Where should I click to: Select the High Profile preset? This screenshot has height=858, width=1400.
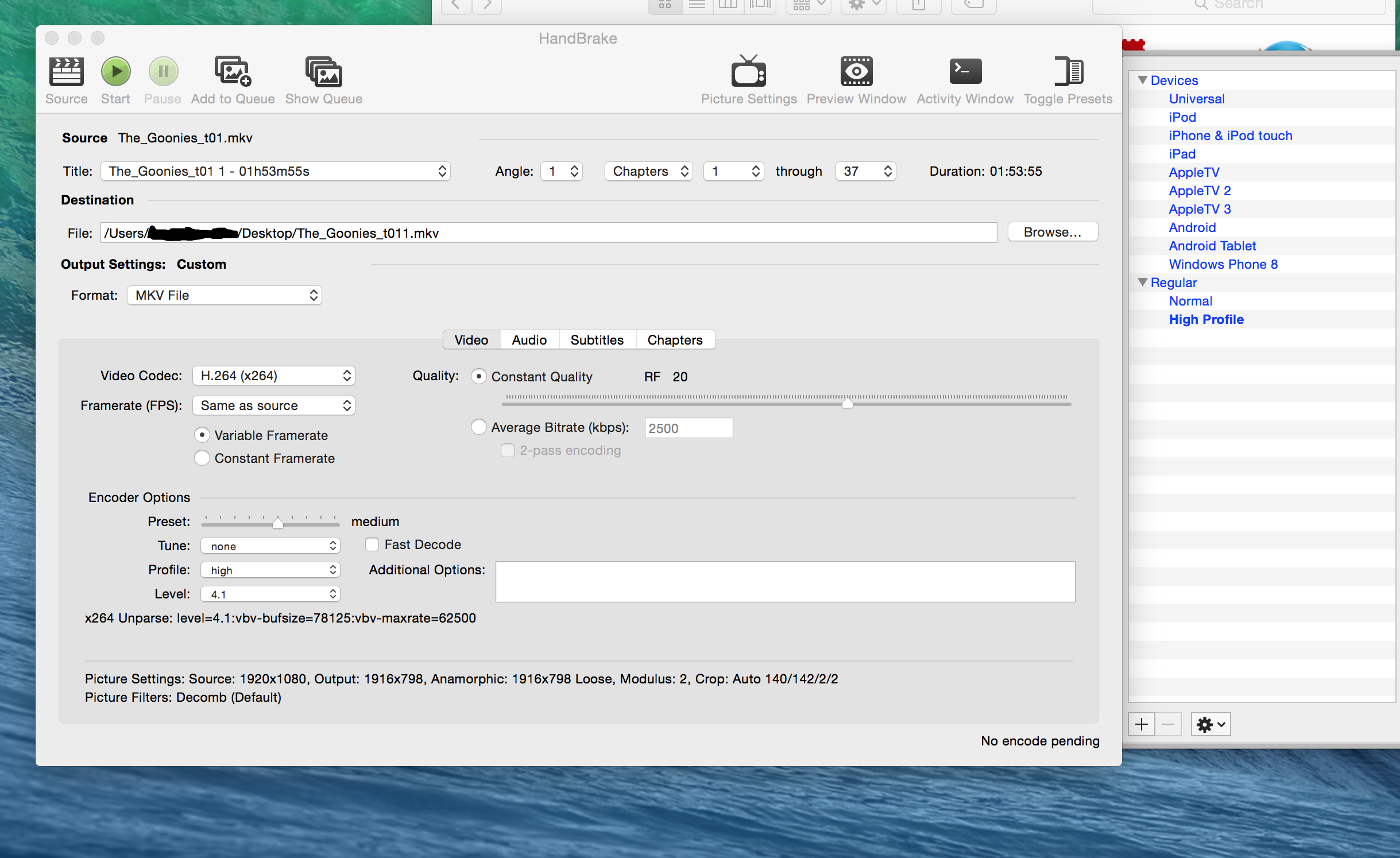(1206, 319)
